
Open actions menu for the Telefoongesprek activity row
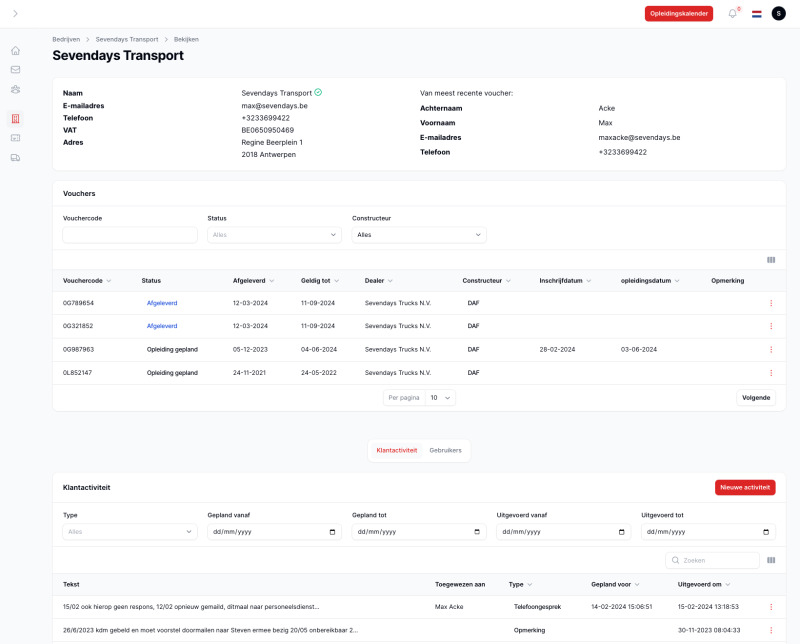(771, 607)
